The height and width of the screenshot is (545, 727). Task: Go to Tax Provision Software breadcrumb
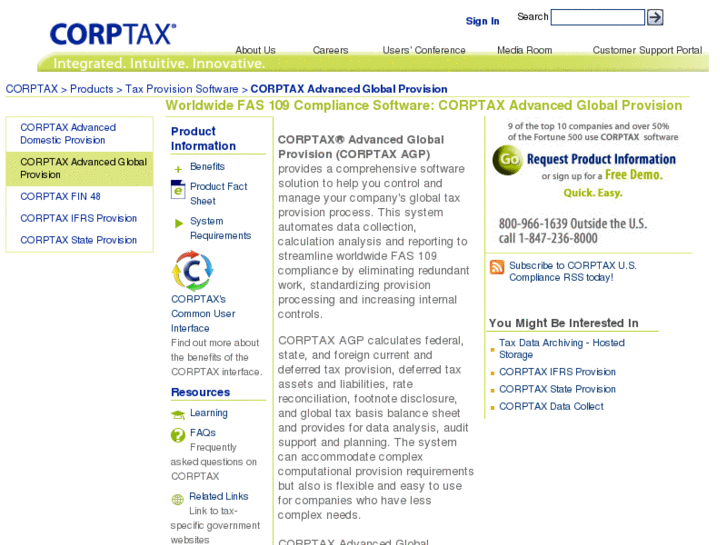pyautogui.click(x=182, y=89)
